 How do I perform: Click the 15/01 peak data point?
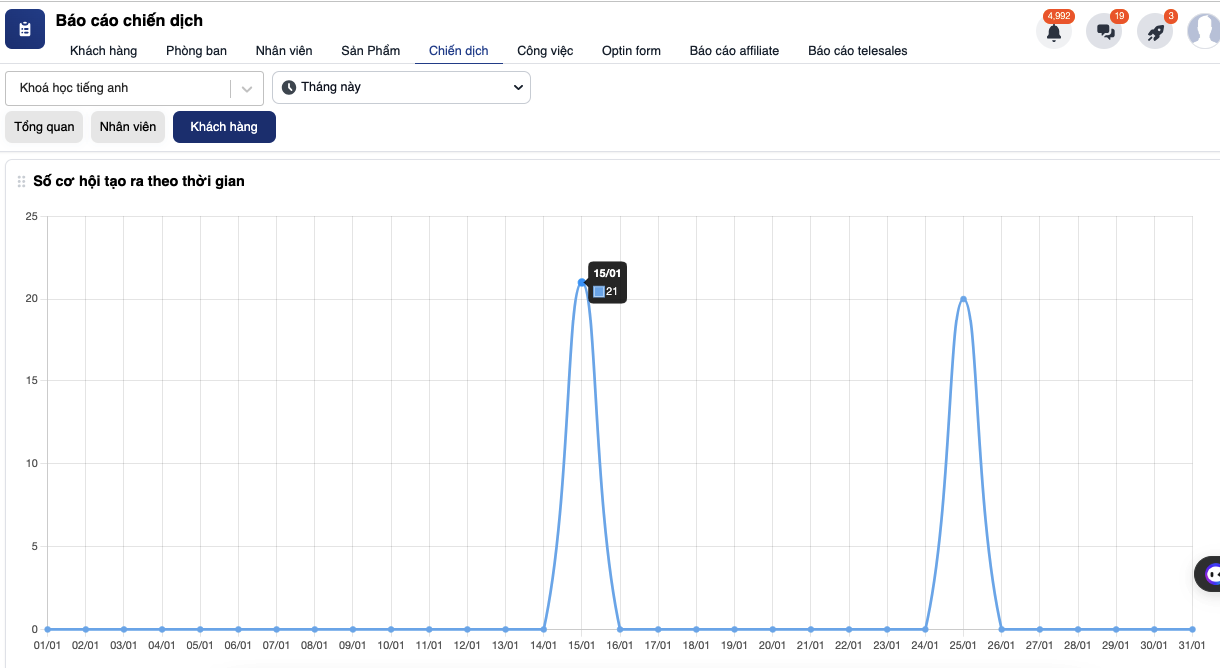pos(581,282)
